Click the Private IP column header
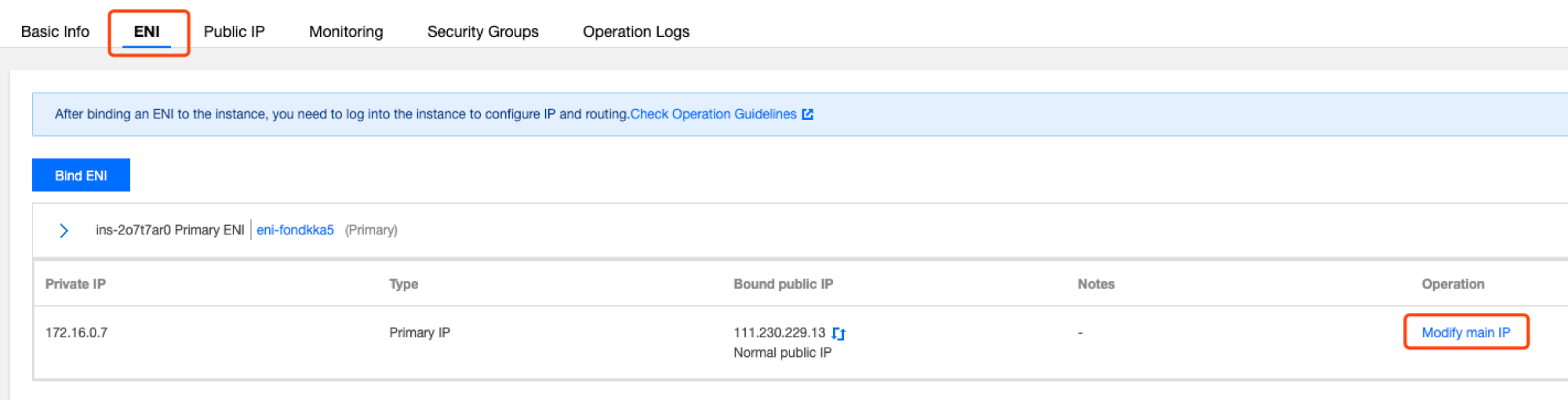Screen dimensions: 1568x400 coord(75,284)
